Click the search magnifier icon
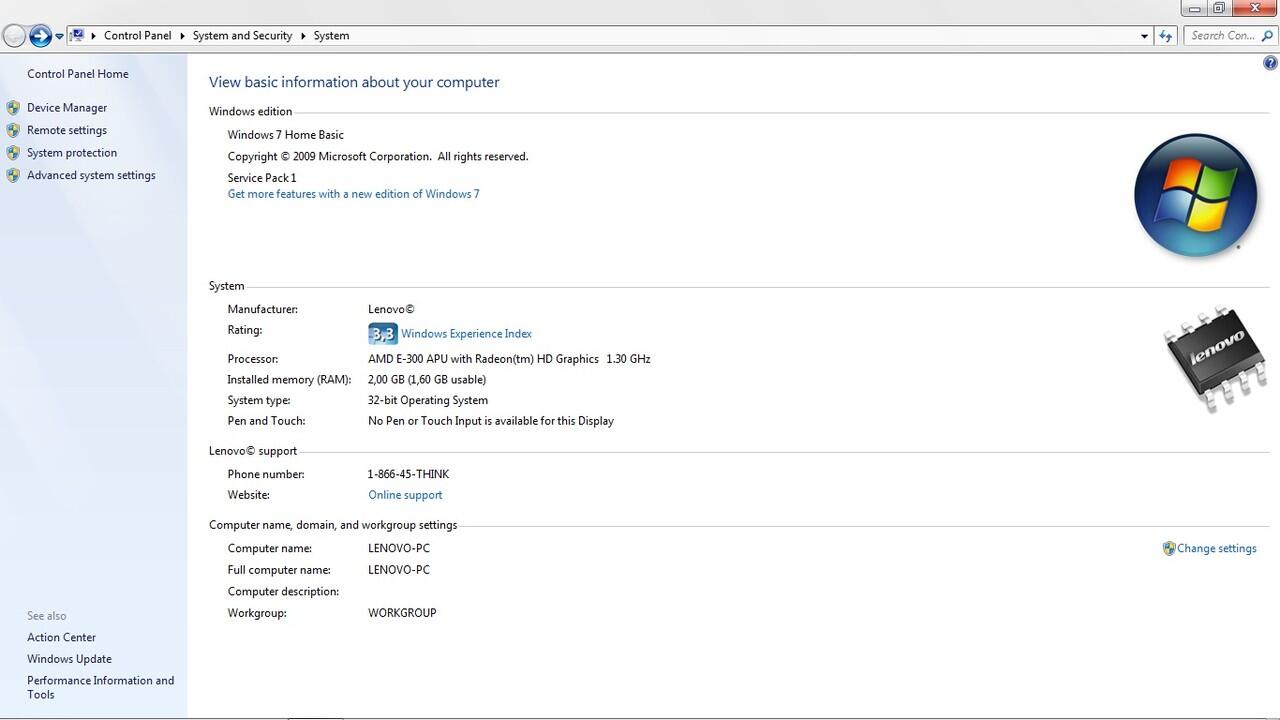The width and height of the screenshot is (1280, 720). [1267, 35]
